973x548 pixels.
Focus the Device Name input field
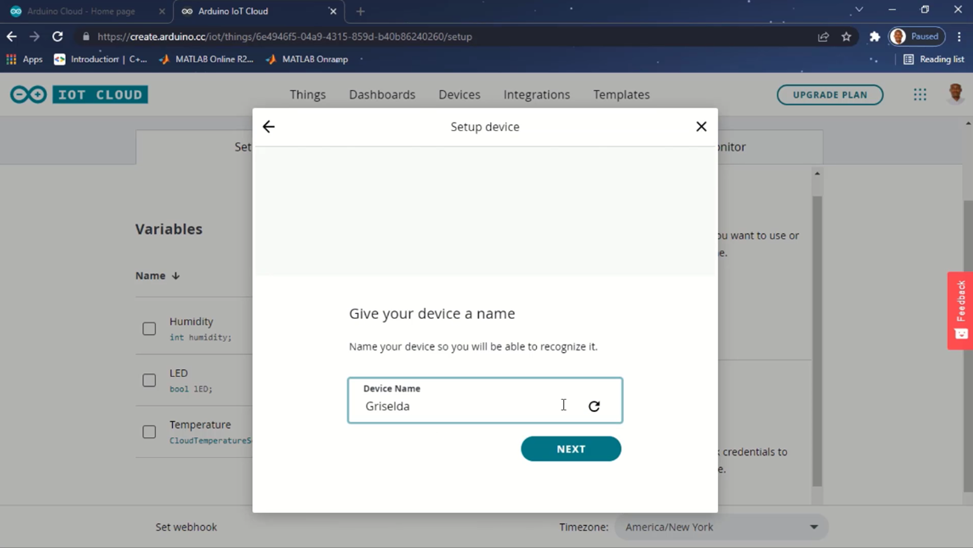click(485, 400)
